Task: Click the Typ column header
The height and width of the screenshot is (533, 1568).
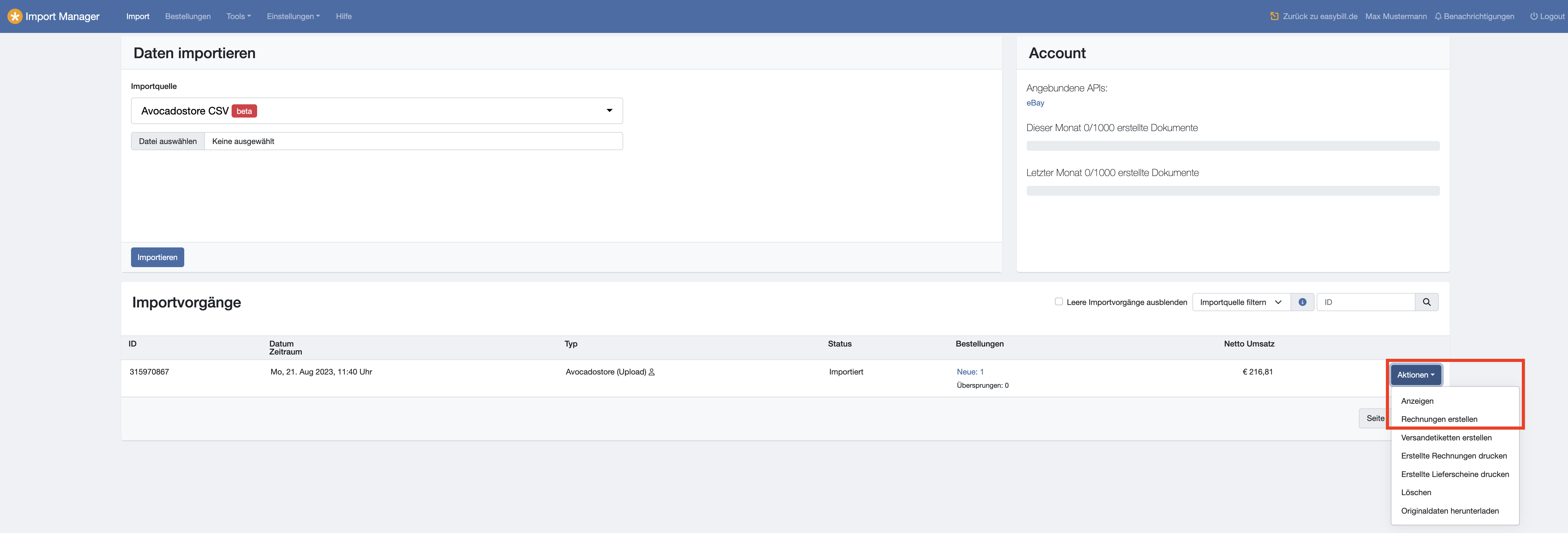Action: pos(571,343)
